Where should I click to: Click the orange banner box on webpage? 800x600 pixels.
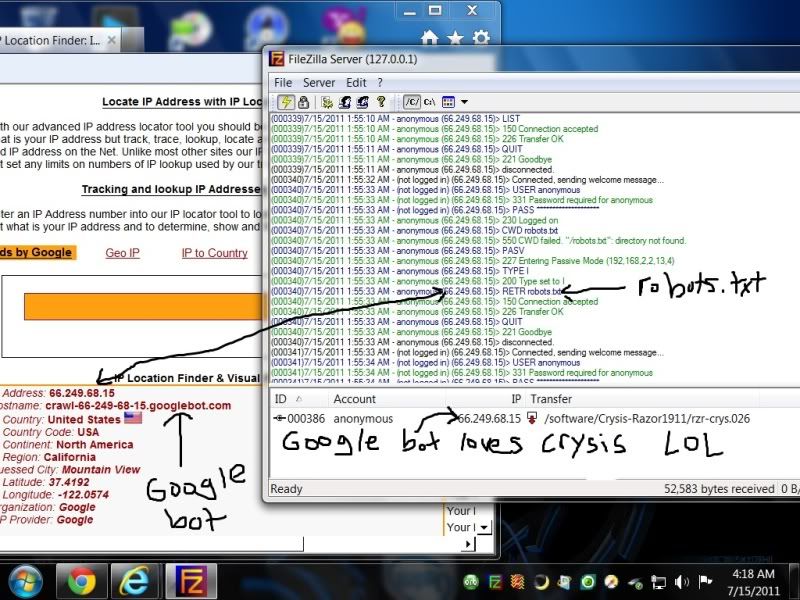tap(143, 307)
